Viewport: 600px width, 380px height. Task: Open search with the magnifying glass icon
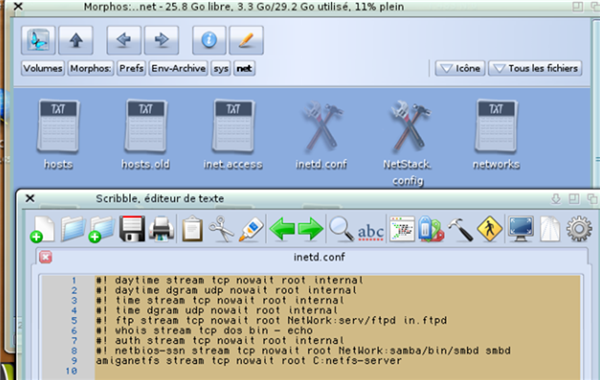click(x=341, y=229)
